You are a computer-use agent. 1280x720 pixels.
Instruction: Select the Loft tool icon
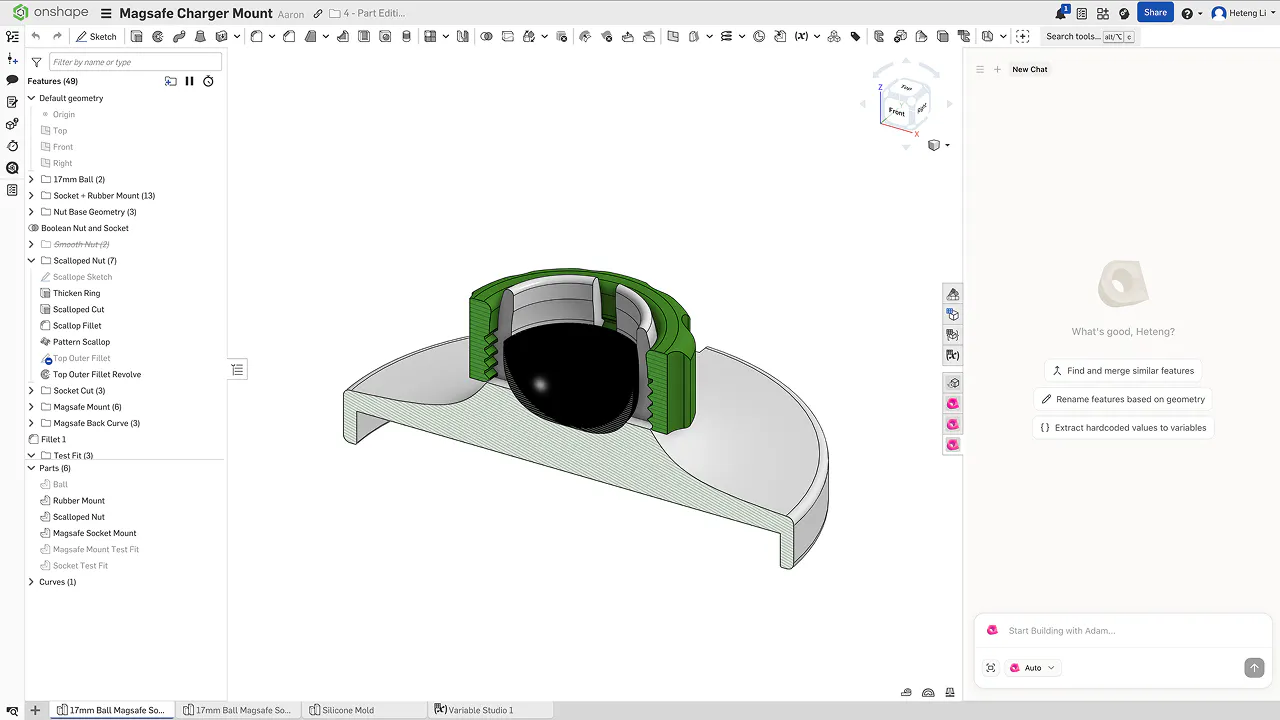coord(200,36)
